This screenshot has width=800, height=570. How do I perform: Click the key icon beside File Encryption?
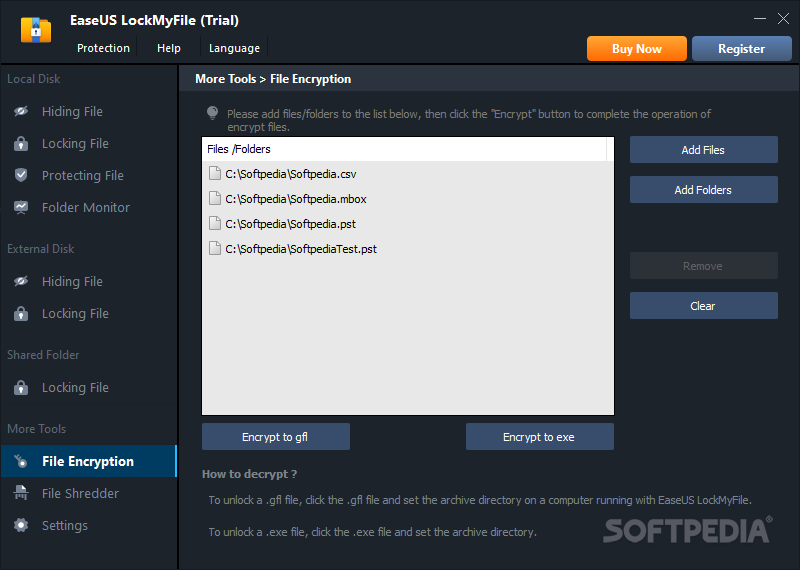pyautogui.click(x=21, y=461)
